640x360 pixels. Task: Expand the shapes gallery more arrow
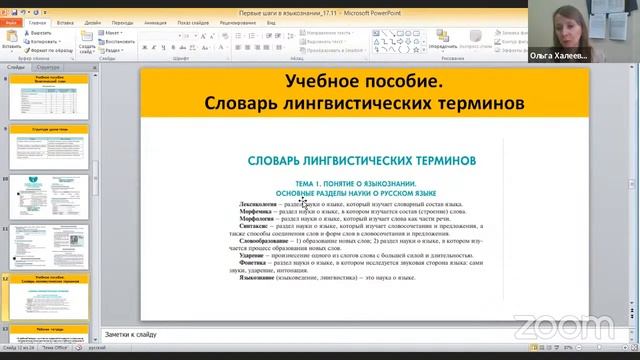[424, 50]
